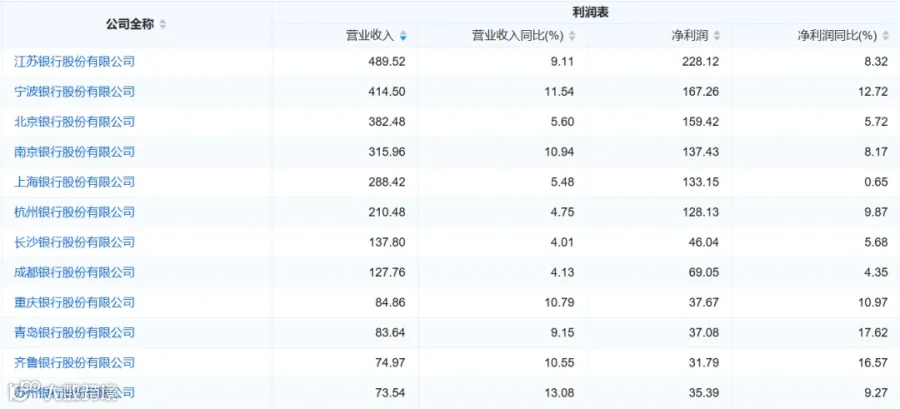The height and width of the screenshot is (409, 900).
Task: Select profit growth cell 12.72
Action: tap(872, 92)
